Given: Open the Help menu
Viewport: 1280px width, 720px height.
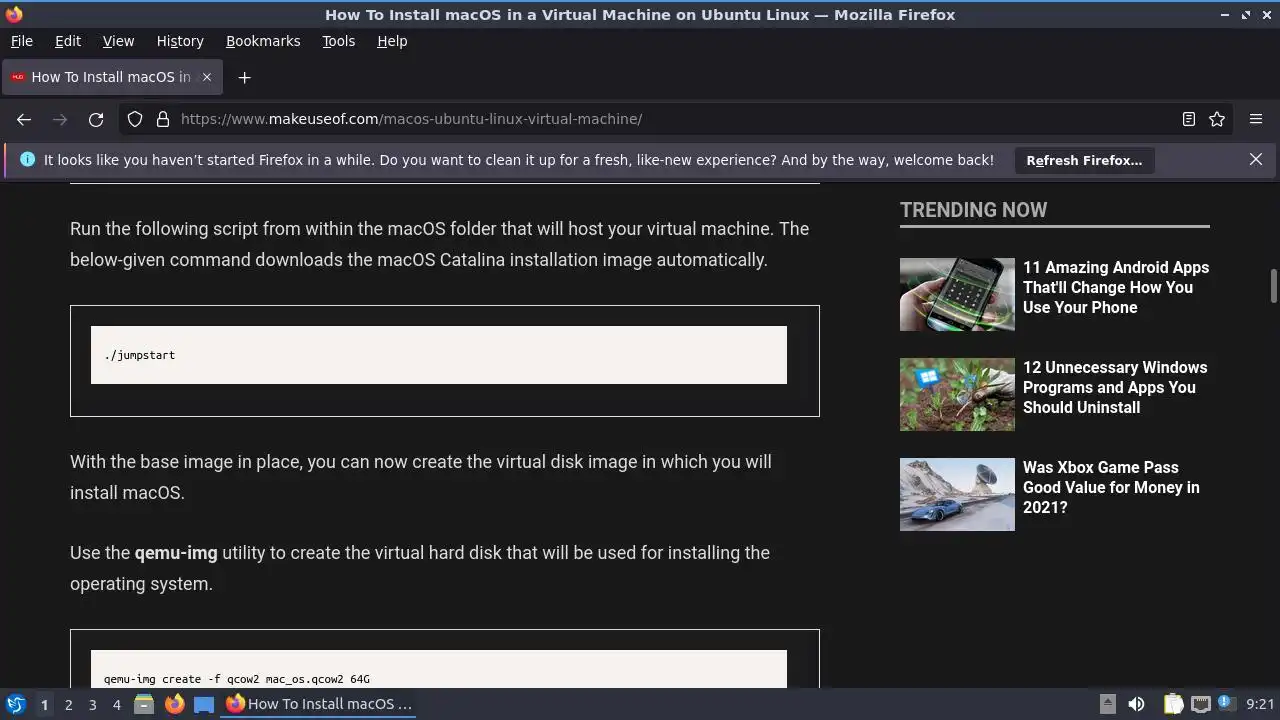Looking at the screenshot, I should pos(392,41).
